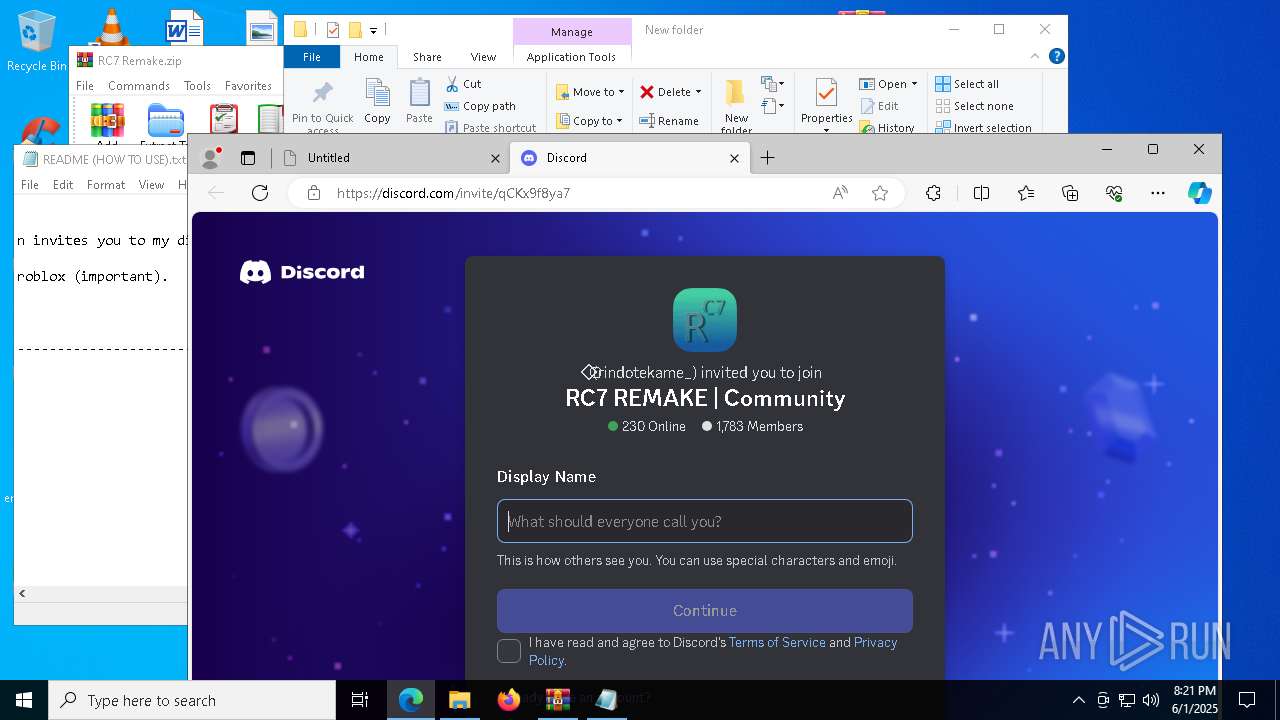Open File Explorer taskbar icon
This screenshot has width=1280, height=720.
[459, 700]
